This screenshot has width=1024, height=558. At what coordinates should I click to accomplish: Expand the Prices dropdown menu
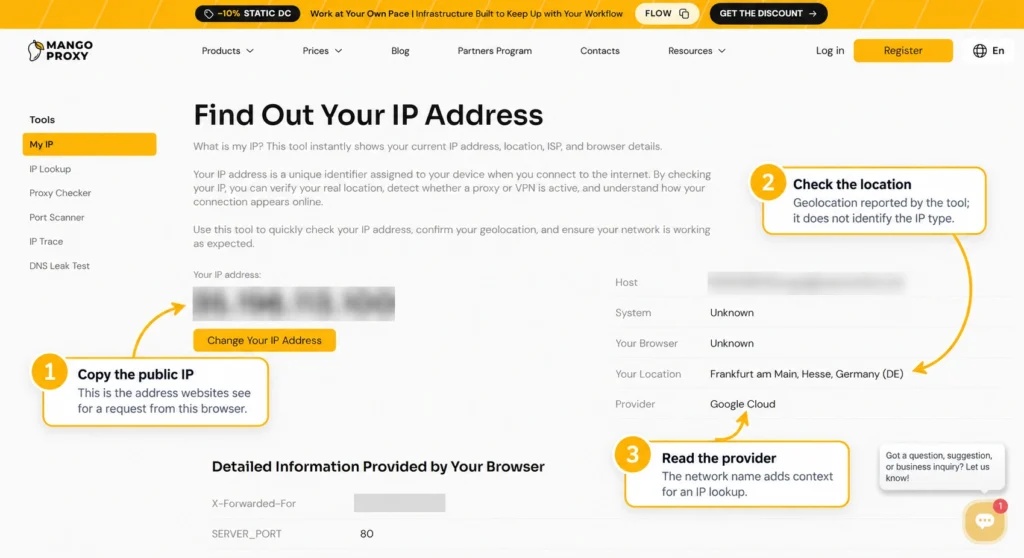coord(322,50)
